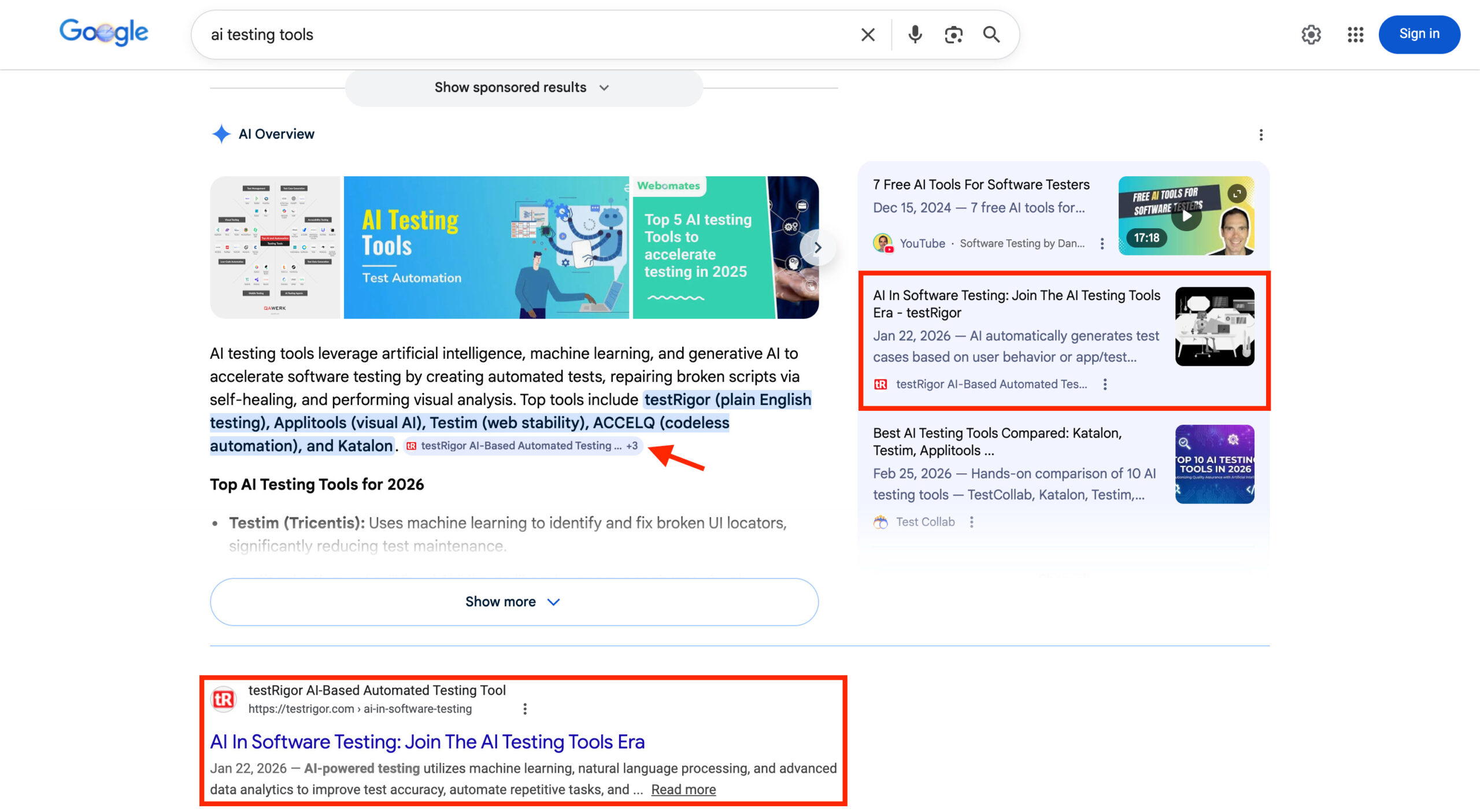Click the Google logo
Image resolution: width=1480 pixels, height=812 pixels.
[104, 32]
